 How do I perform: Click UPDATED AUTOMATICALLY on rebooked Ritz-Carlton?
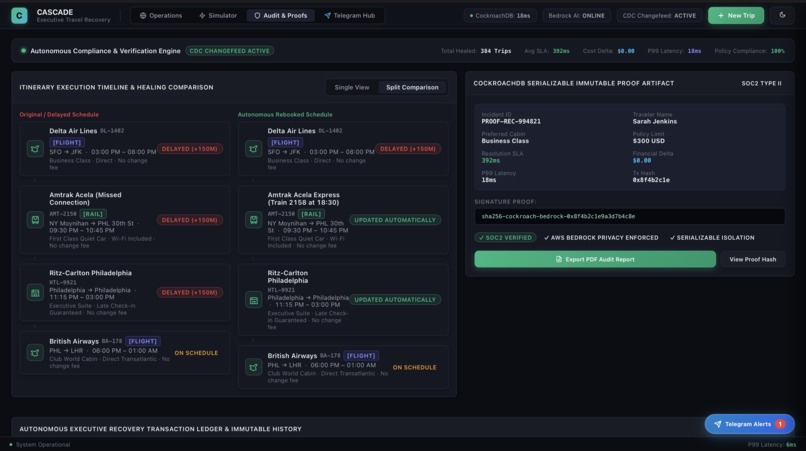point(395,299)
